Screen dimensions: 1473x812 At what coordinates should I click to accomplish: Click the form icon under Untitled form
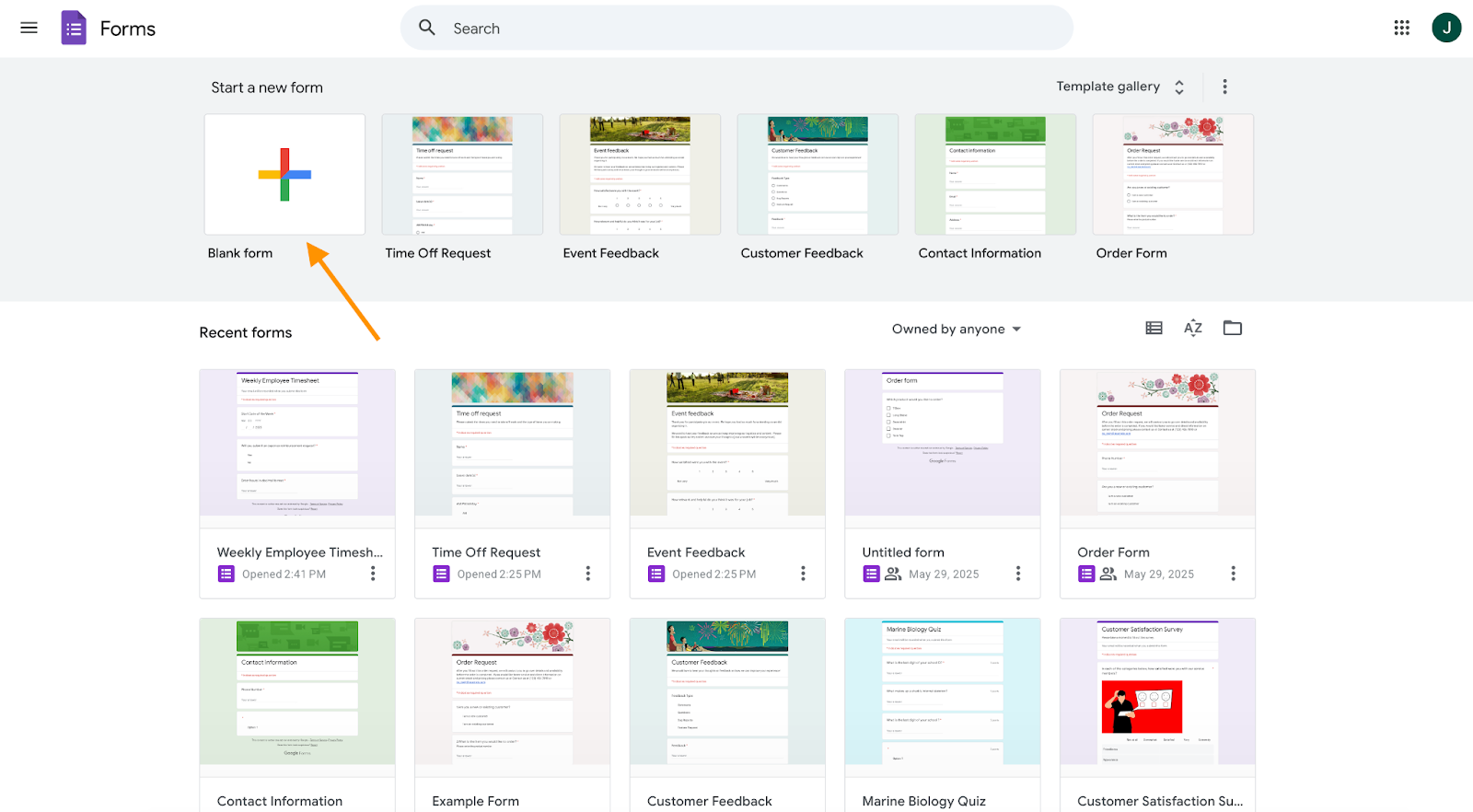pyautogui.click(x=872, y=574)
